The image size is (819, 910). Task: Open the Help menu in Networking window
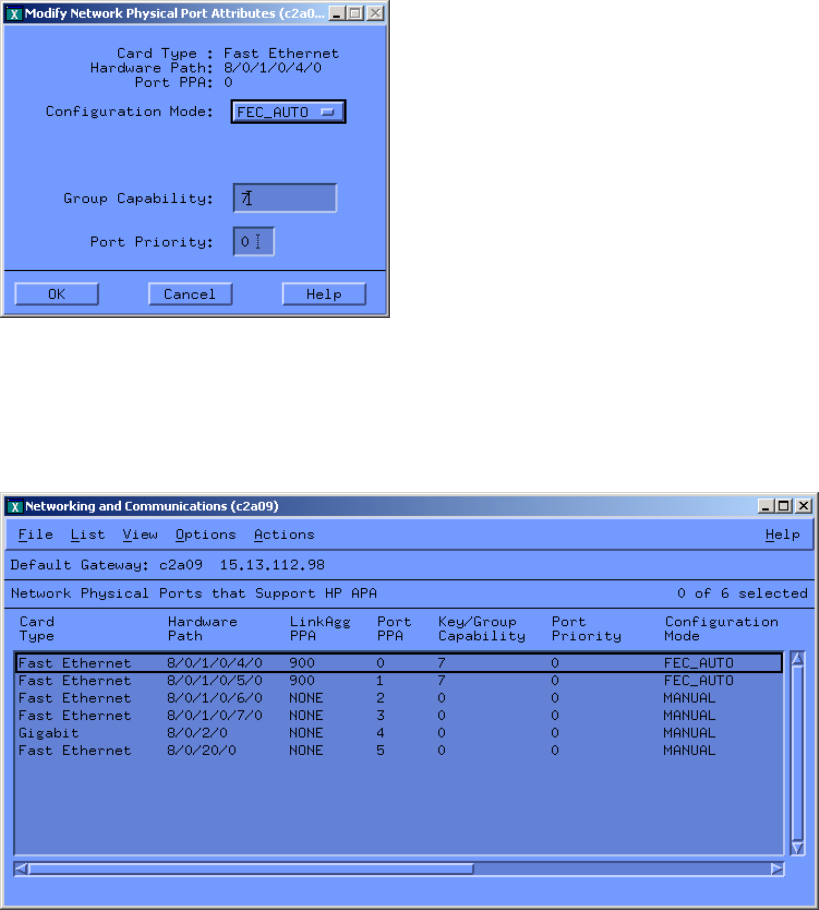coord(782,535)
